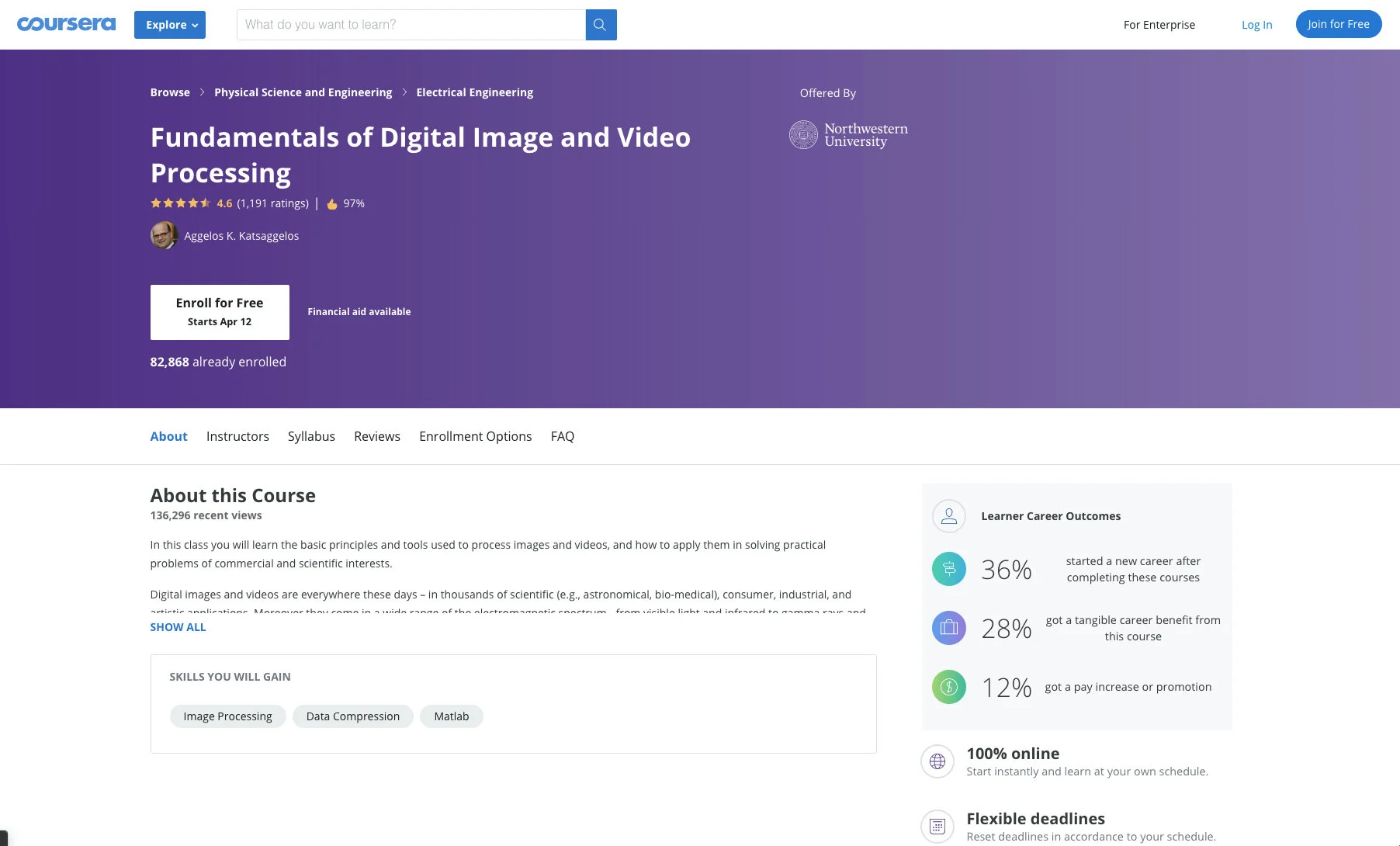Click the Enroll for Free button

point(220,312)
